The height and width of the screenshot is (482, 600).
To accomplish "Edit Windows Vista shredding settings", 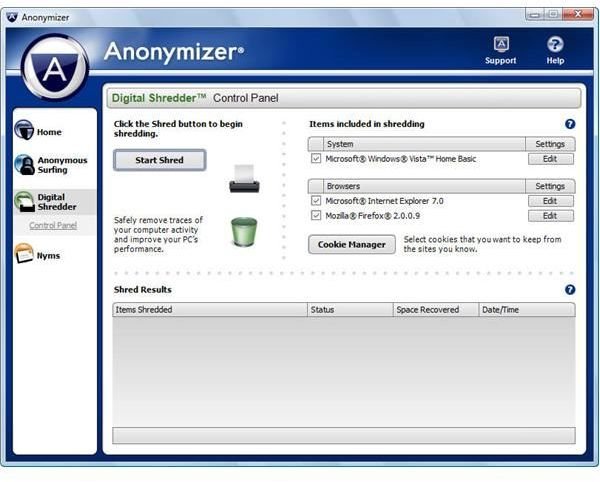I will click(551, 159).
